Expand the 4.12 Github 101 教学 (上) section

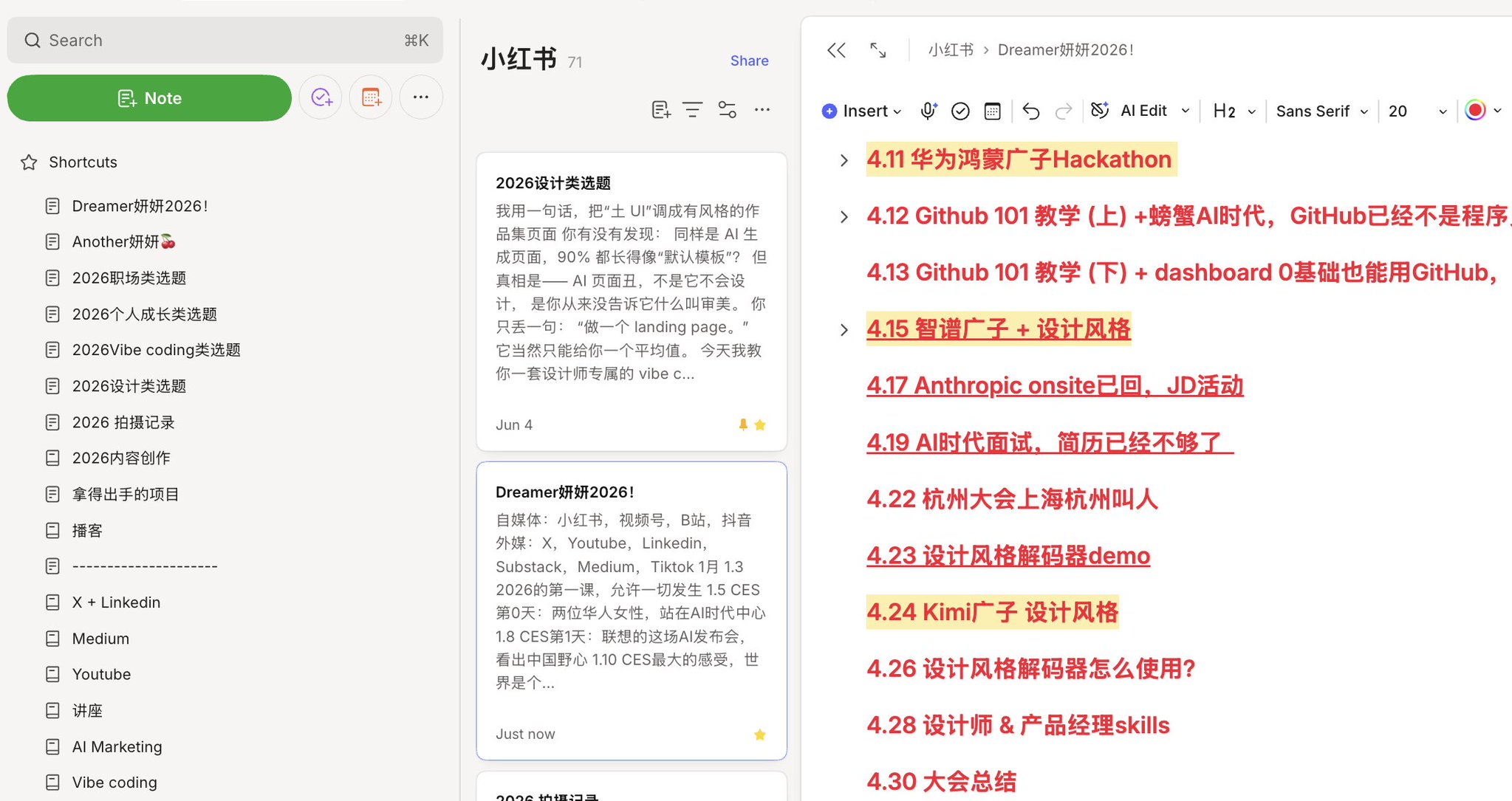point(844,216)
